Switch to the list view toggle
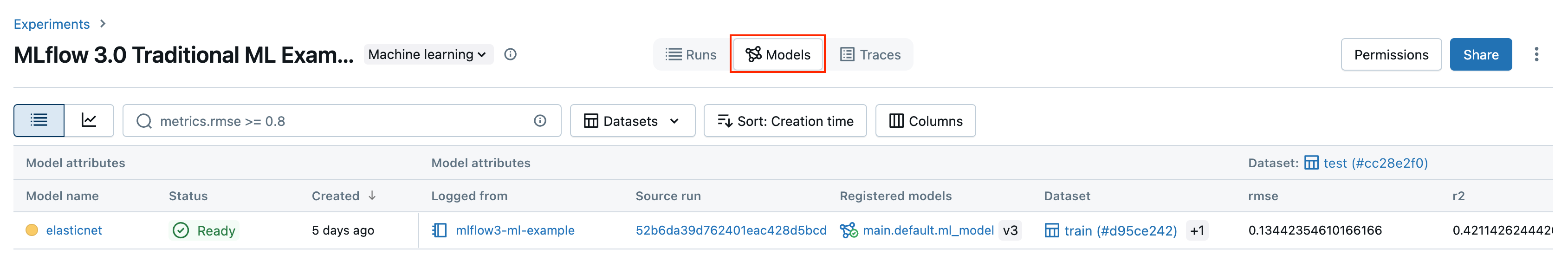The height and width of the screenshot is (262, 1568). coord(39,120)
